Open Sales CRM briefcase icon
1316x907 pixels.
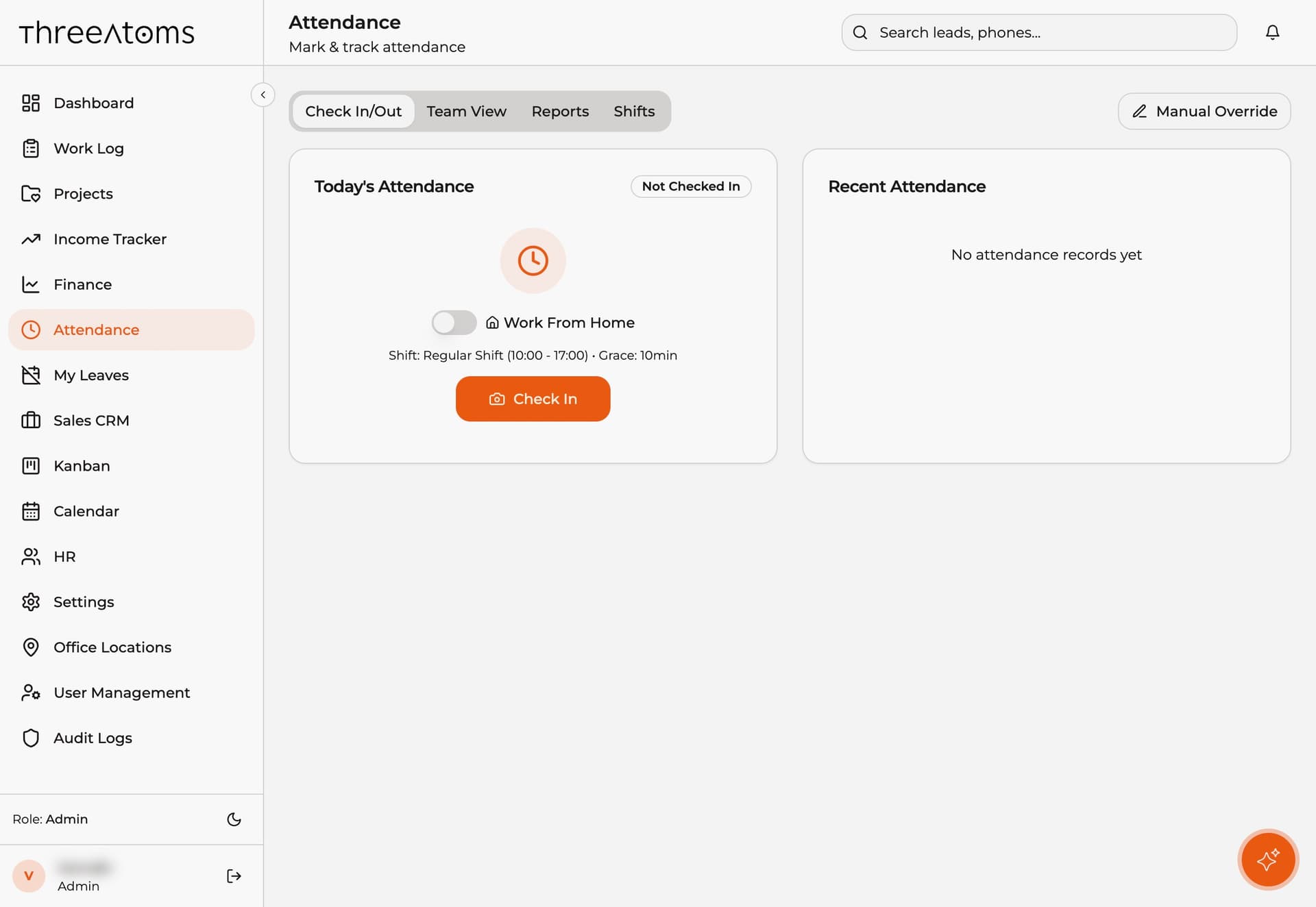(x=31, y=420)
